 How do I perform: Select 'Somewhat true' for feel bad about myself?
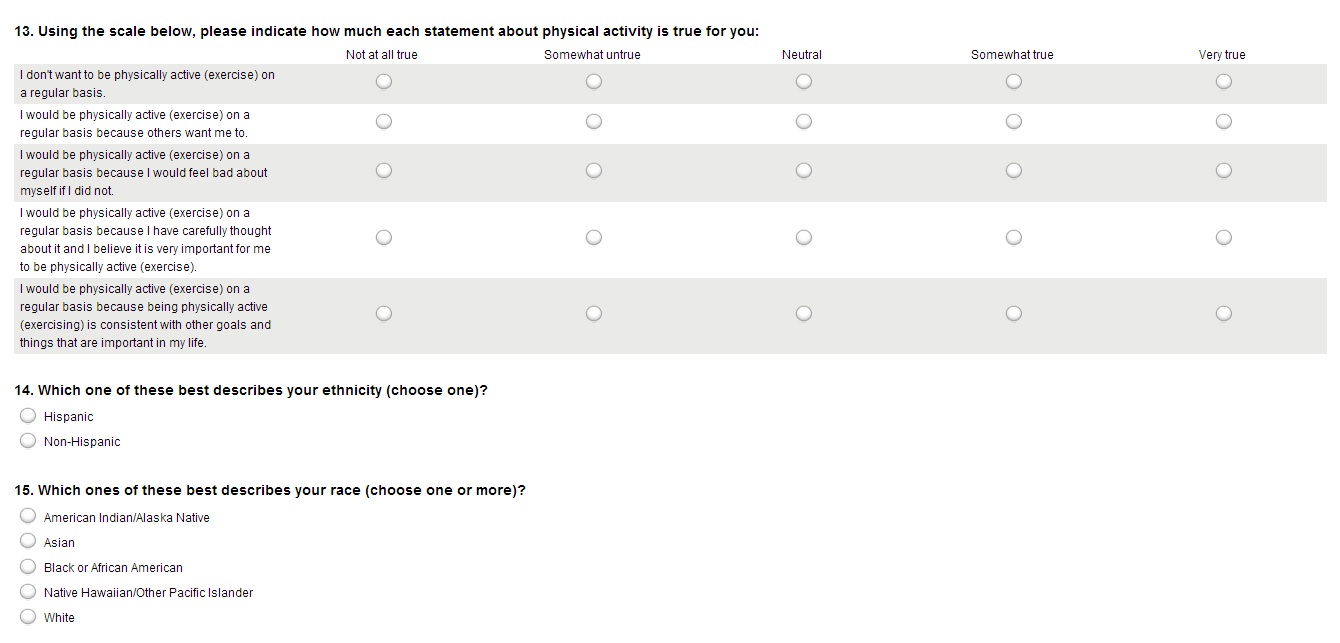pyautogui.click(x=1014, y=171)
